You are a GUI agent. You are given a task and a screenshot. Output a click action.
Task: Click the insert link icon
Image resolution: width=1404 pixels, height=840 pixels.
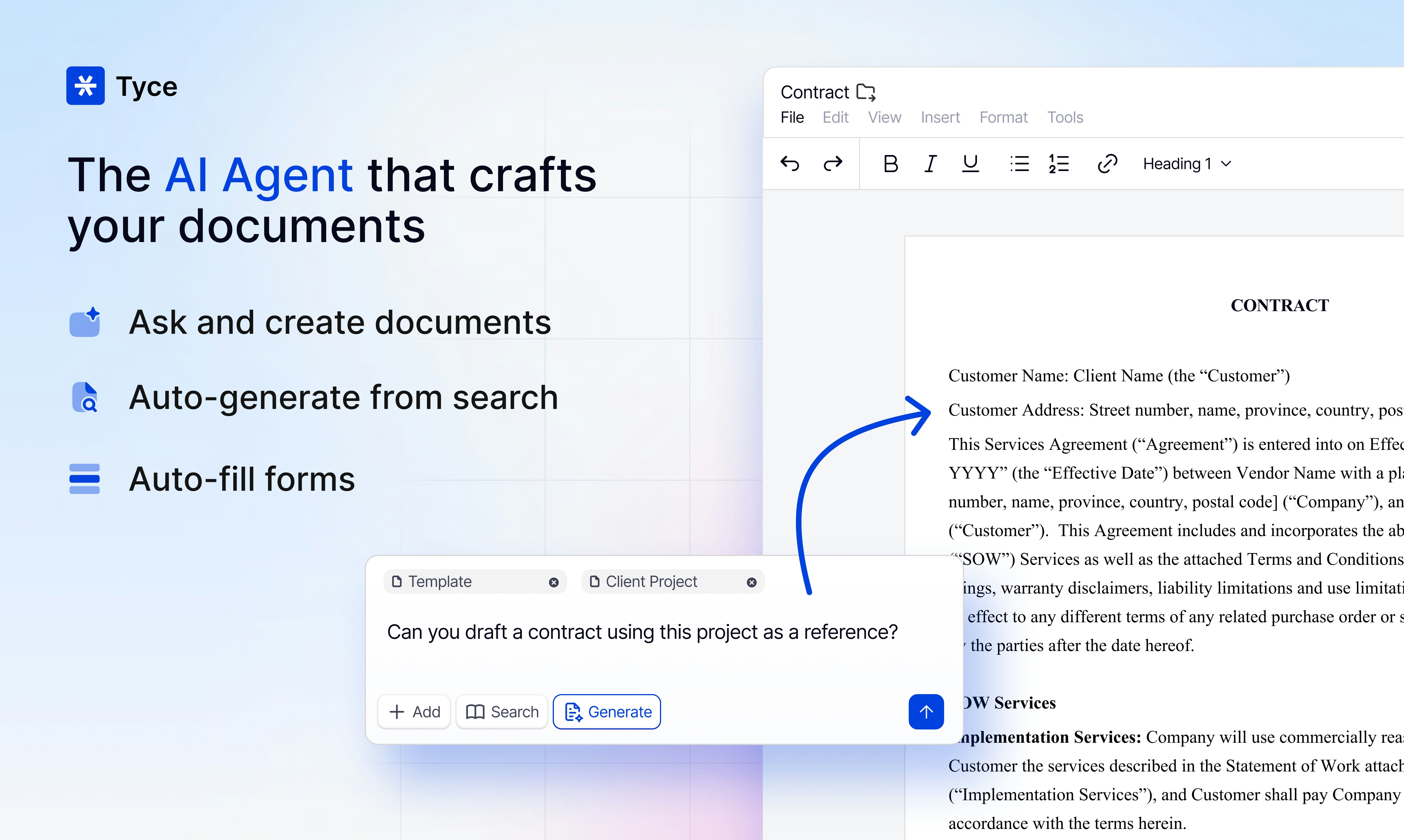tap(1107, 164)
